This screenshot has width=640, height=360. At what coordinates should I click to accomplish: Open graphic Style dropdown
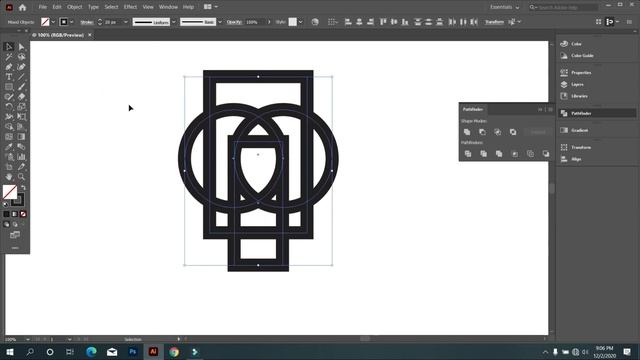click(301, 22)
